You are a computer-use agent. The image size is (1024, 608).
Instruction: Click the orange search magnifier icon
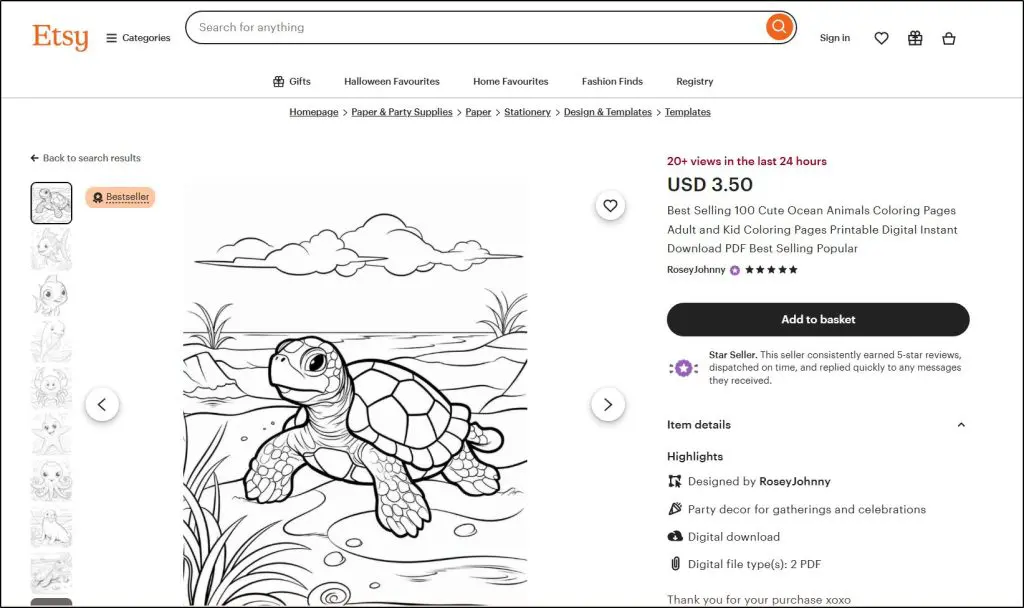point(779,27)
